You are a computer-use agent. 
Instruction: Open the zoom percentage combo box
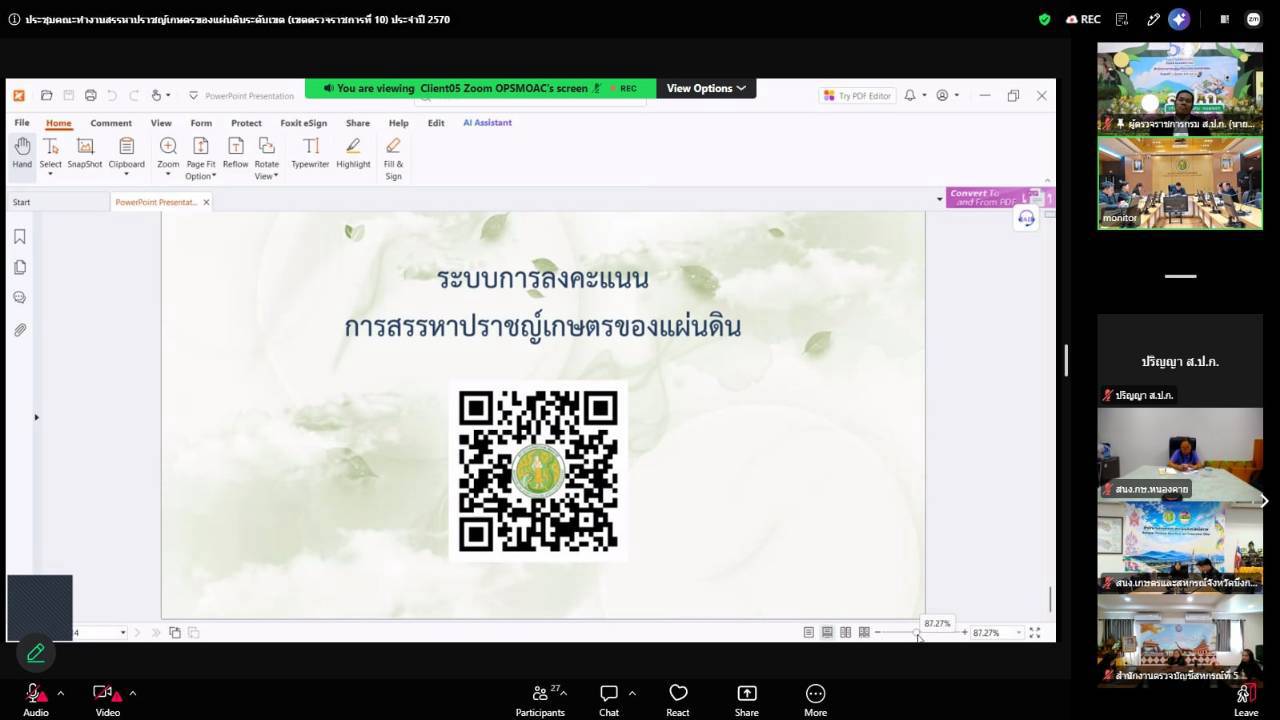tap(998, 632)
